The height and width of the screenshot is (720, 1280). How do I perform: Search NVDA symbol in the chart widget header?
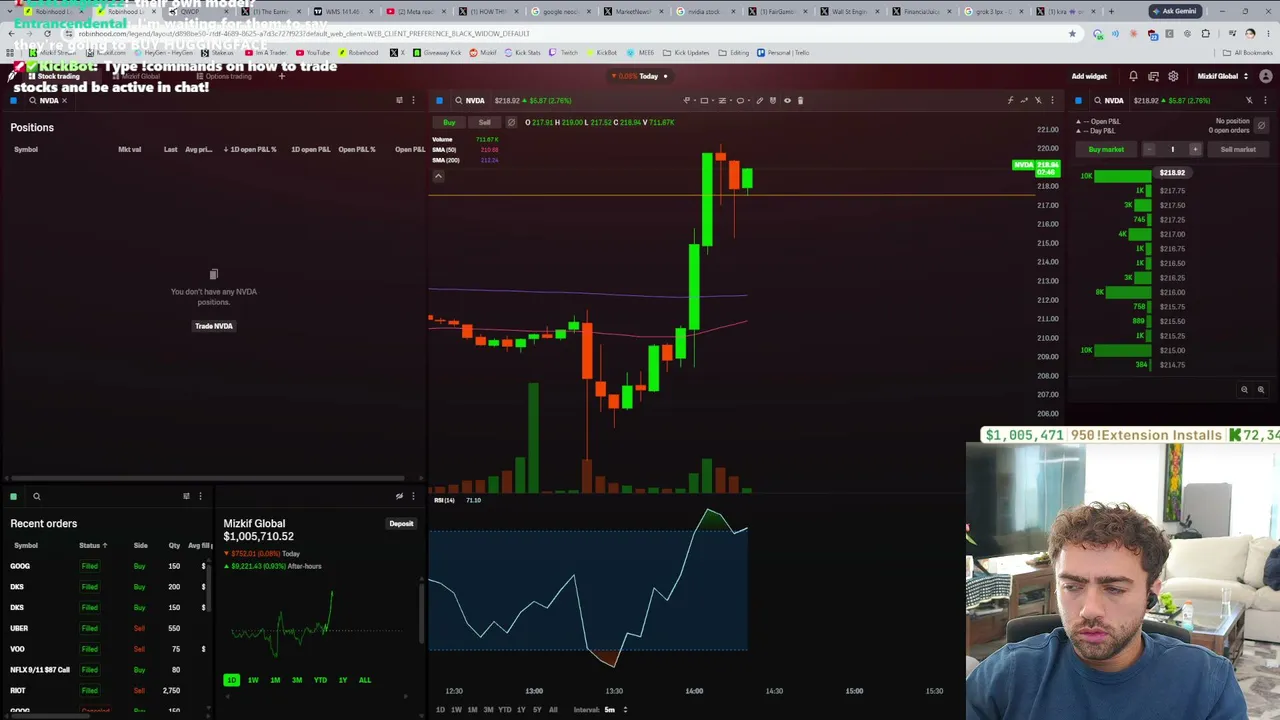[x=470, y=100]
